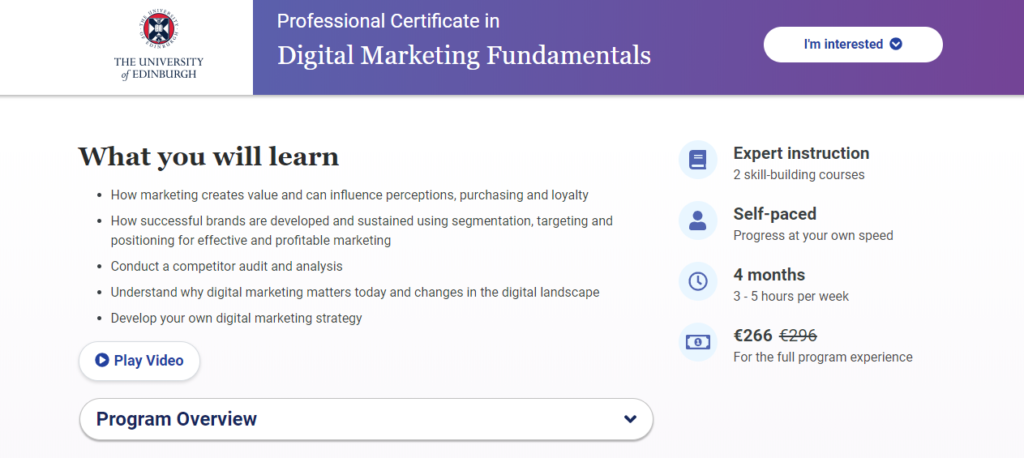Click the University of Edinburgh logo
This screenshot has width=1024, height=458.
pyautogui.click(x=159, y=46)
